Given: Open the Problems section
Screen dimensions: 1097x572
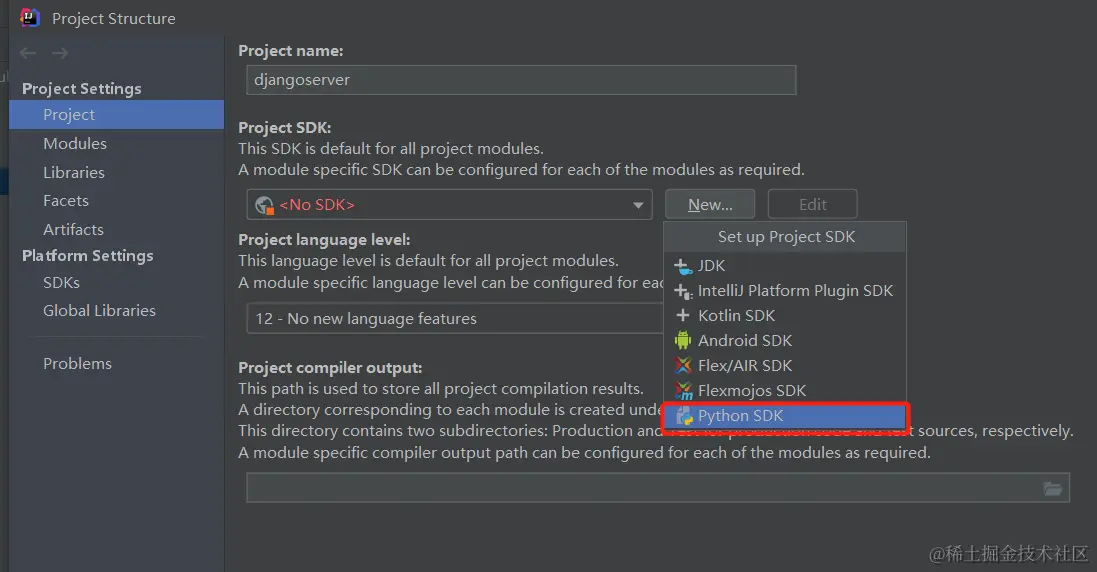Looking at the screenshot, I should click(77, 364).
